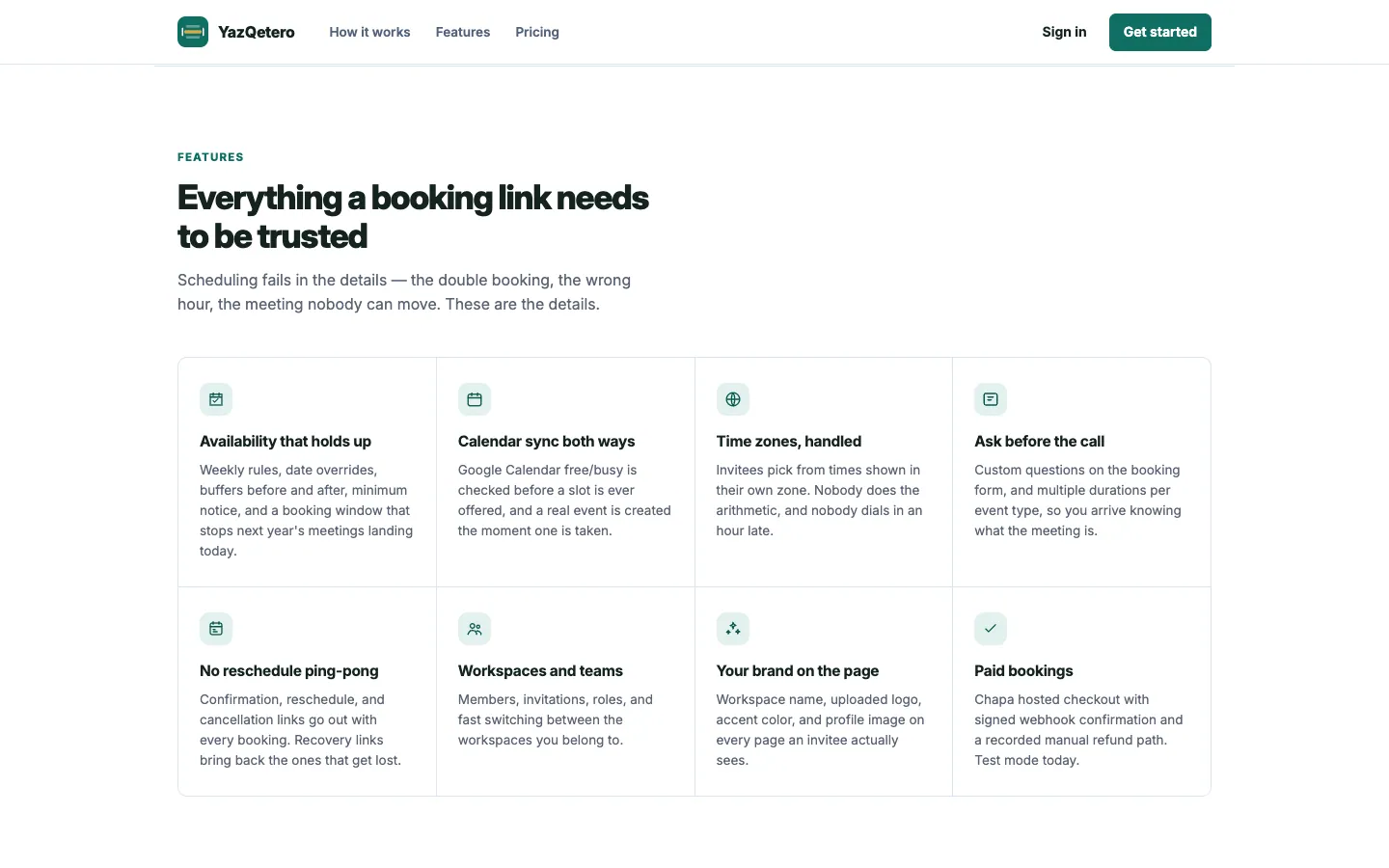Click the Your brand on the page title
Viewport: 1389px width, 868px height.
click(x=798, y=670)
